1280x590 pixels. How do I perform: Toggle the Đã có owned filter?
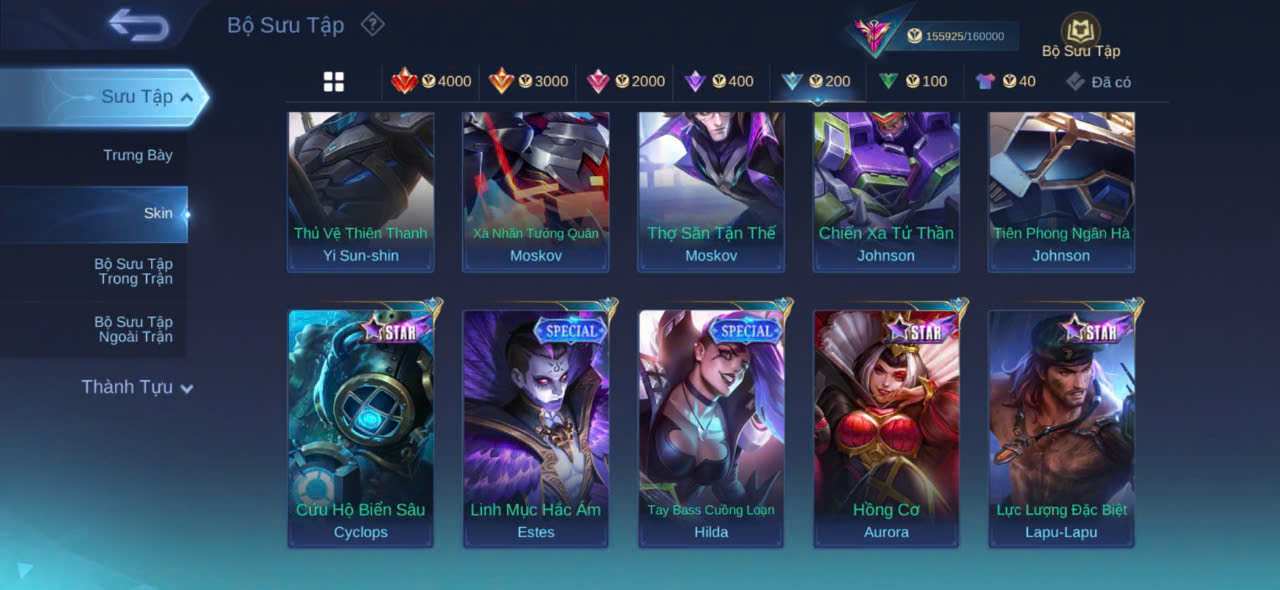coord(1098,82)
